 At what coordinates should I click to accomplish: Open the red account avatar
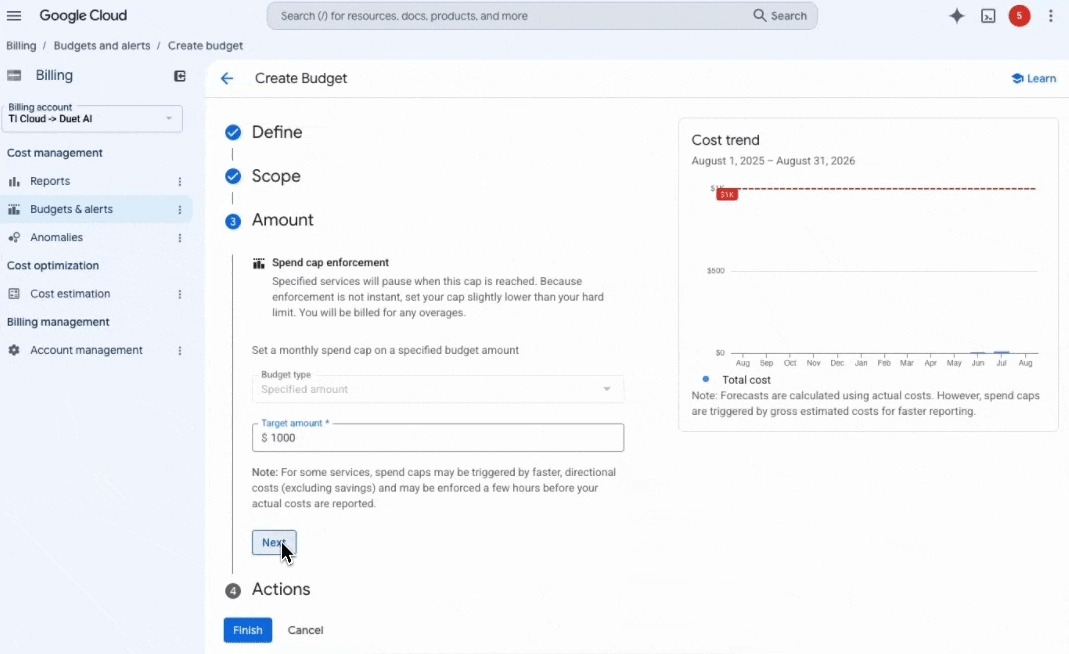(1019, 16)
